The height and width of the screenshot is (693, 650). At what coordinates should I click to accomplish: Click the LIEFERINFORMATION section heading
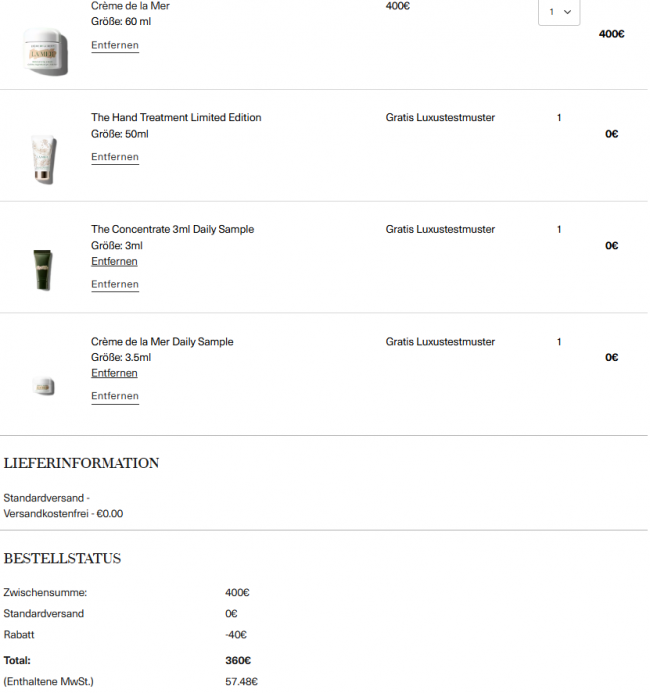coord(82,463)
